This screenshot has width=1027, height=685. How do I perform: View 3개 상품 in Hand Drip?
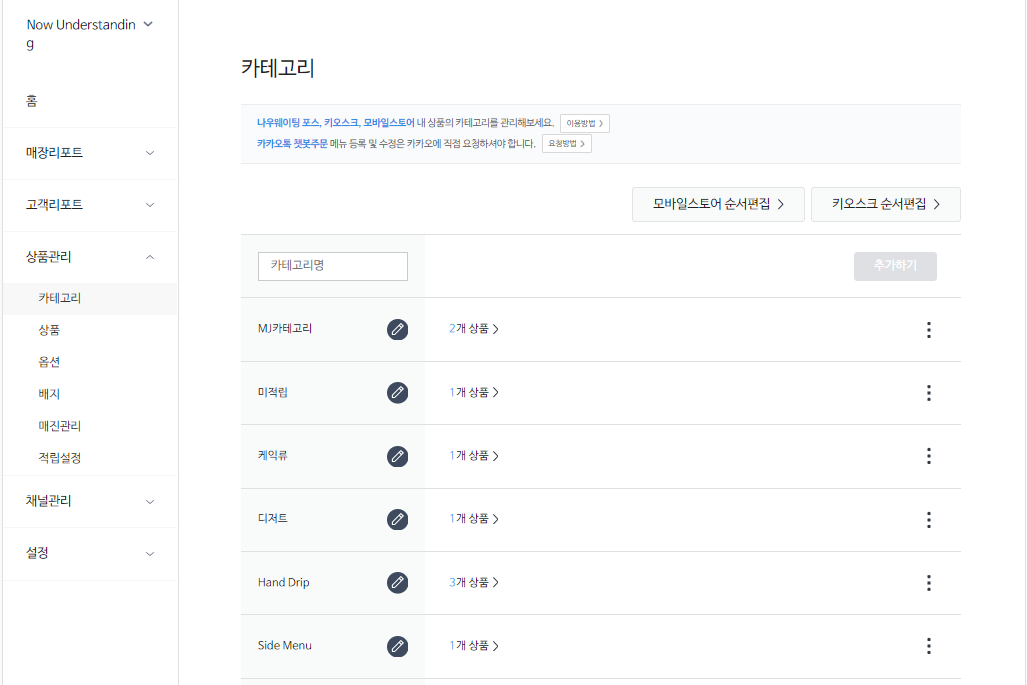pos(474,582)
